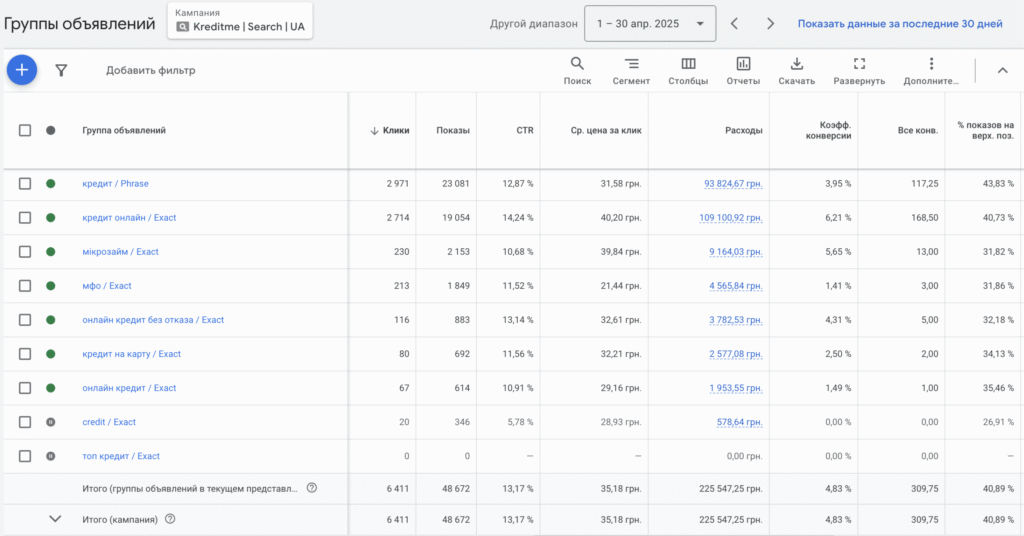1024x536 pixels.
Task: Click the Поиск search icon
Action: (x=577, y=70)
